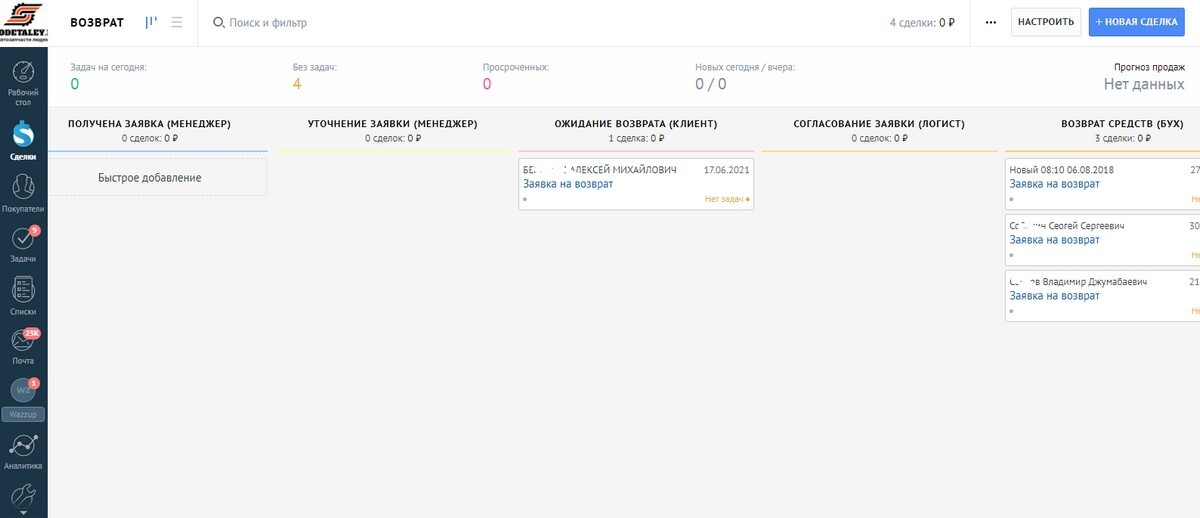The height and width of the screenshot is (518, 1200).
Task: Switch to pipeline kanban view
Action: pyautogui.click(x=151, y=22)
